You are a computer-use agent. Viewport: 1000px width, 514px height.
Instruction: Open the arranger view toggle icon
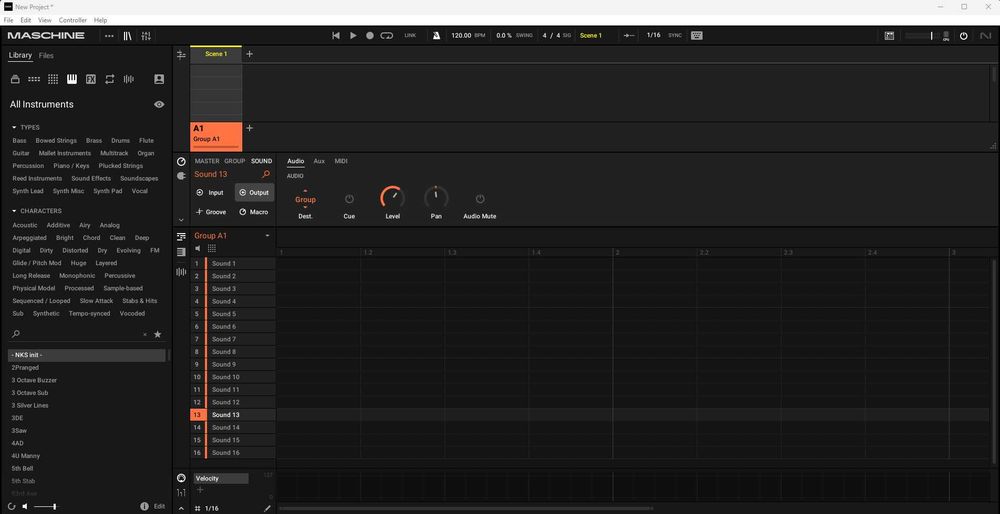coord(181,55)
